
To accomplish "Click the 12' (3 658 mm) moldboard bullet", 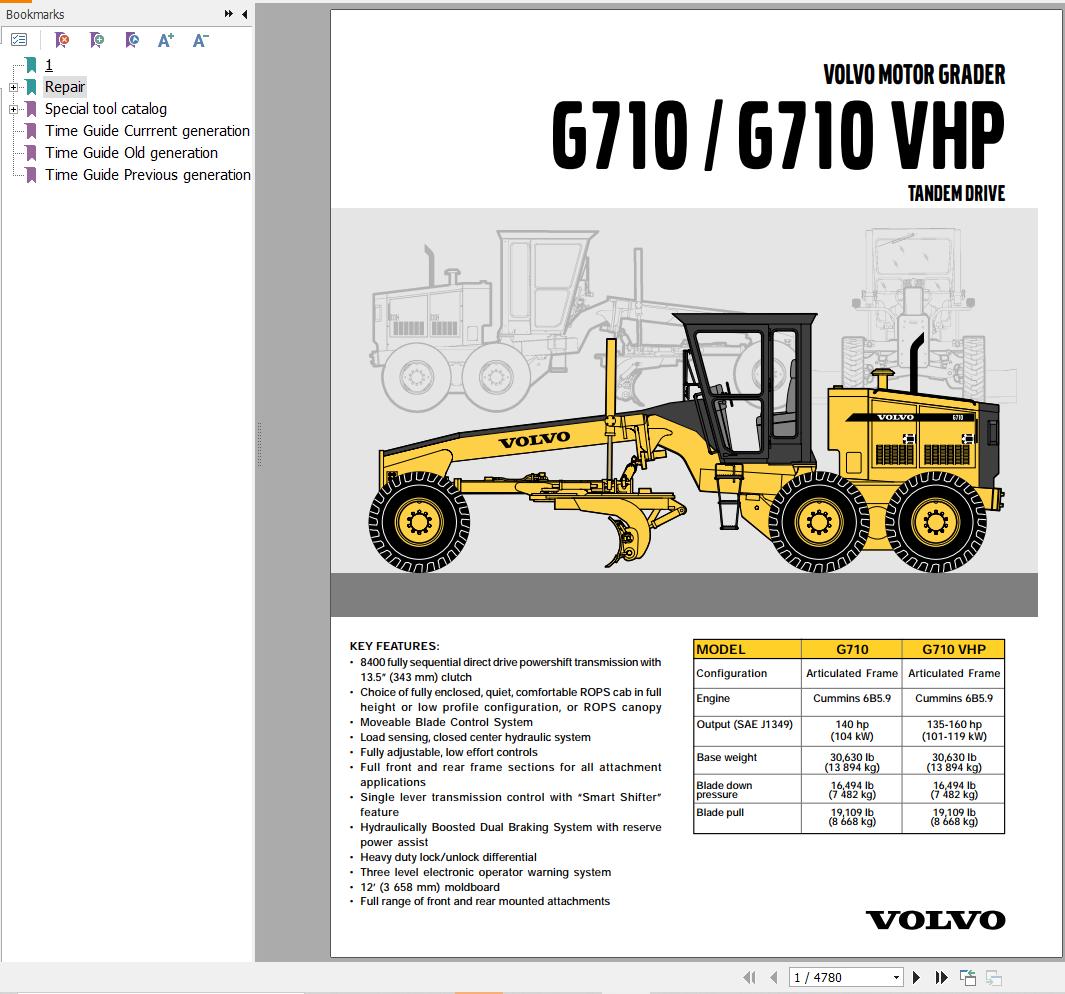I will point(430,887).
